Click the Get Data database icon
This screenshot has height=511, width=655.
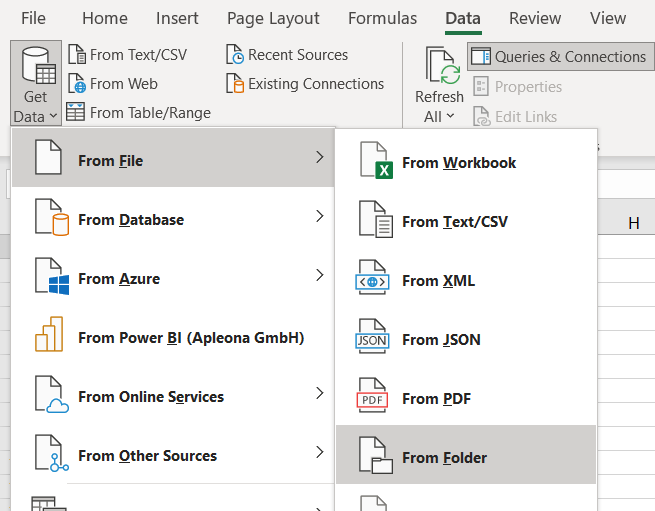[x=38, y=66]
